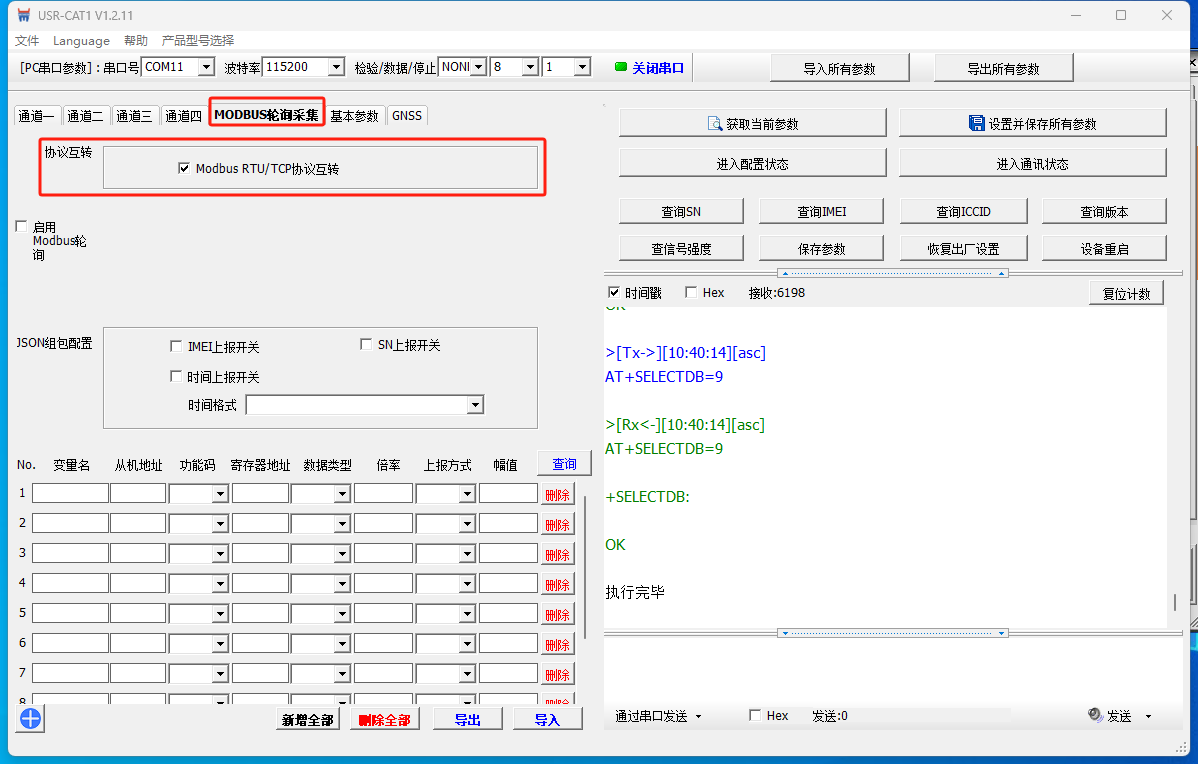Click the blue plus add-row icon

(29, 718)
